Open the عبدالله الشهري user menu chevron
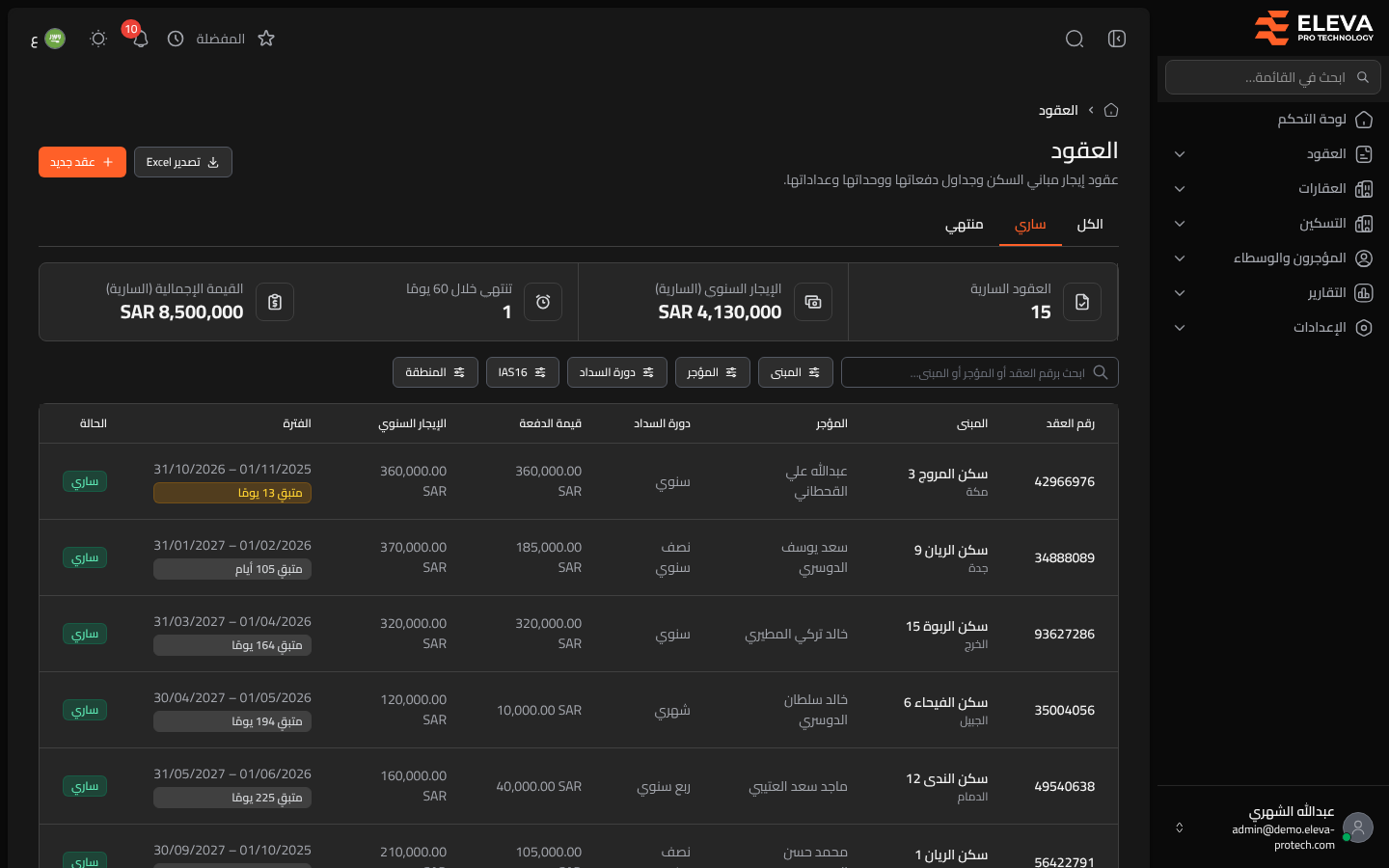This screenshot has height=868, width=1389. click(x=1180, y=827)
